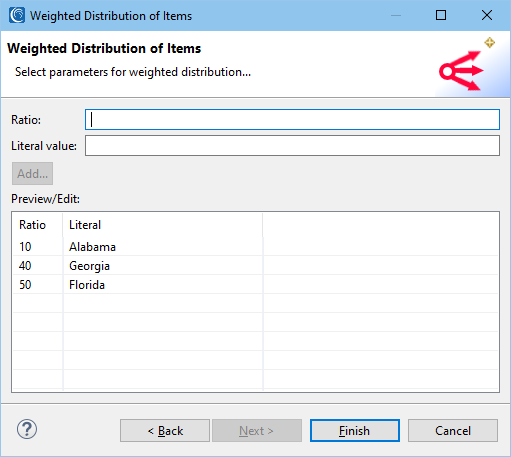Click the Add... button
The image size is (511, 457).
tap(32, 173)
